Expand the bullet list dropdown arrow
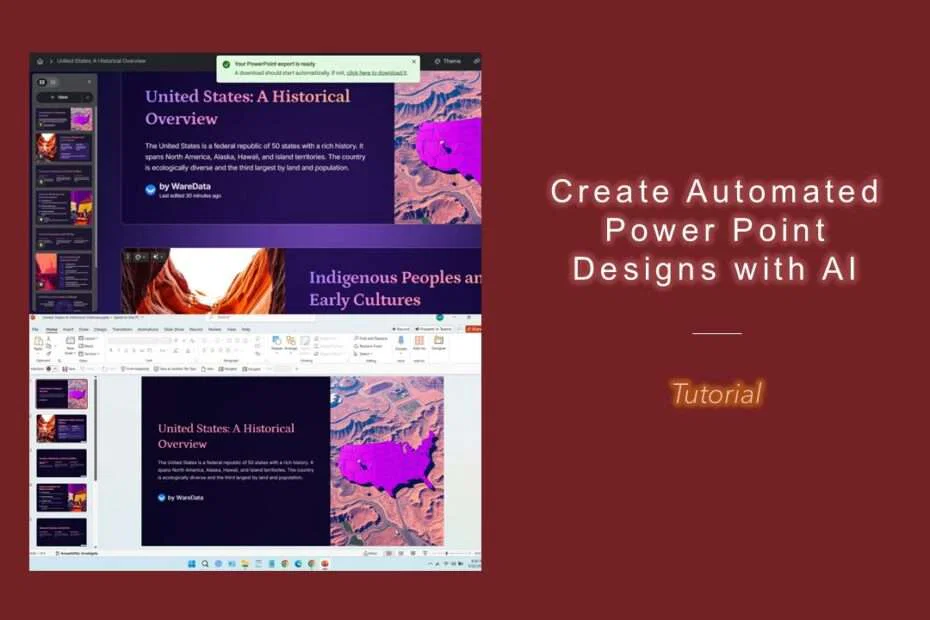The image size is (930, 620). 205,339
